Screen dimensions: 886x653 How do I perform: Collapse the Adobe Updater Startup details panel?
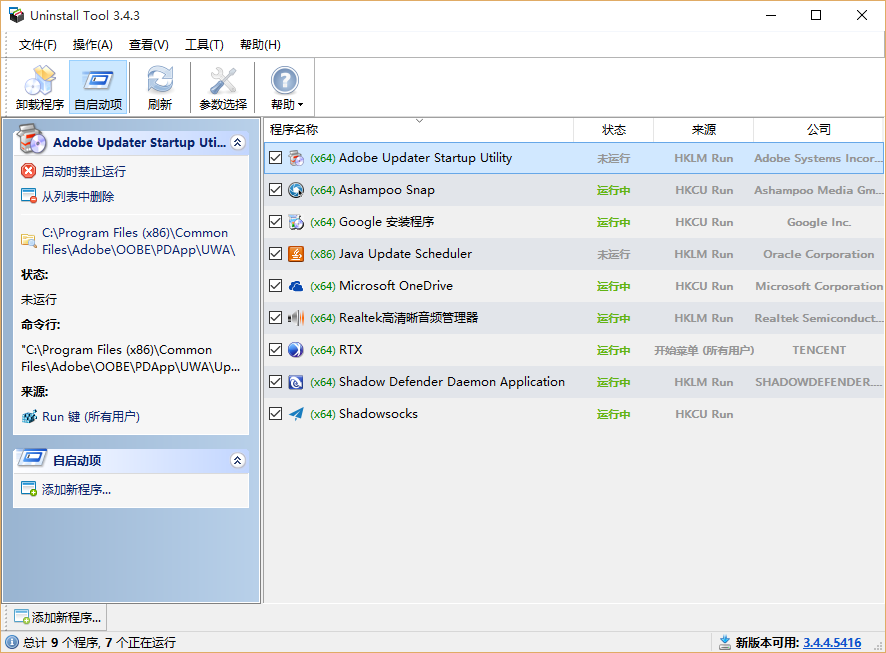tap(238, 142)
